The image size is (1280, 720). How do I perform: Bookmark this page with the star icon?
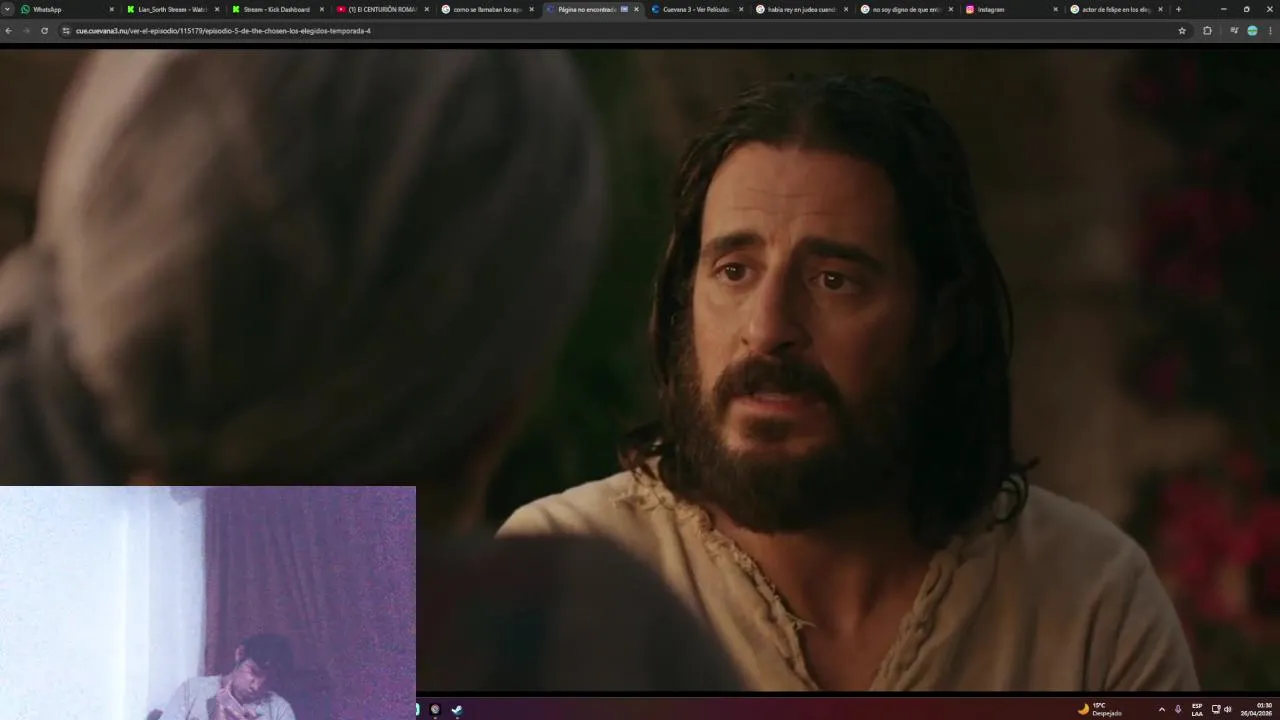tap(1182, 31)
